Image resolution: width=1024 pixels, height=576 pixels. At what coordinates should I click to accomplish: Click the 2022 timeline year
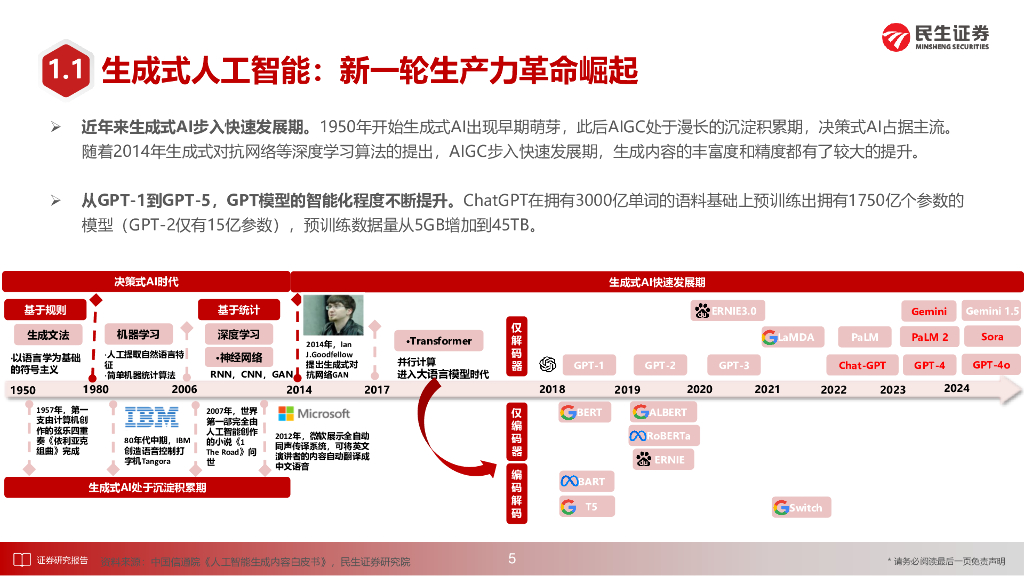[x=833, y=390]
